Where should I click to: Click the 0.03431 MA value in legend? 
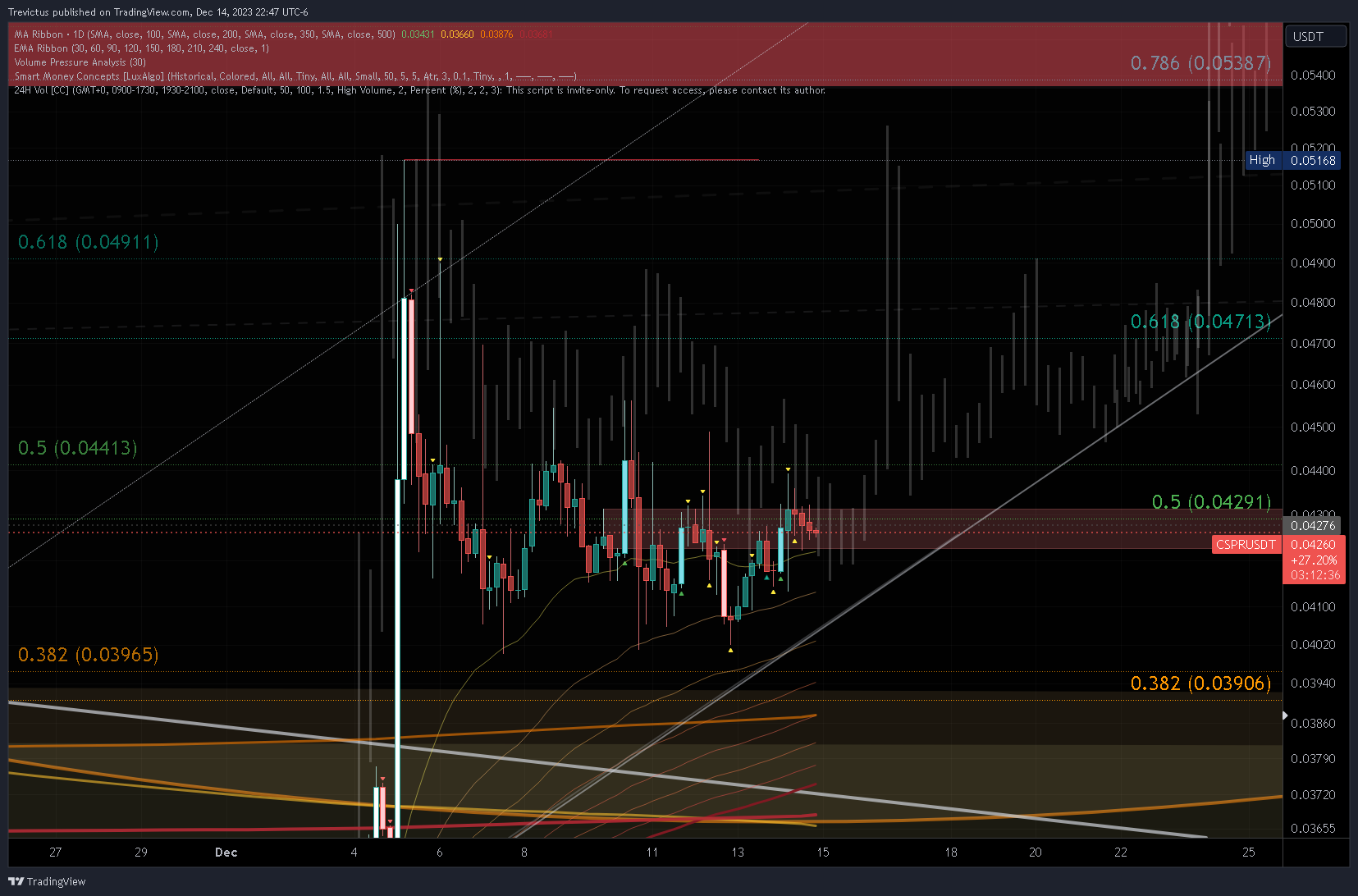click(418, 34)
